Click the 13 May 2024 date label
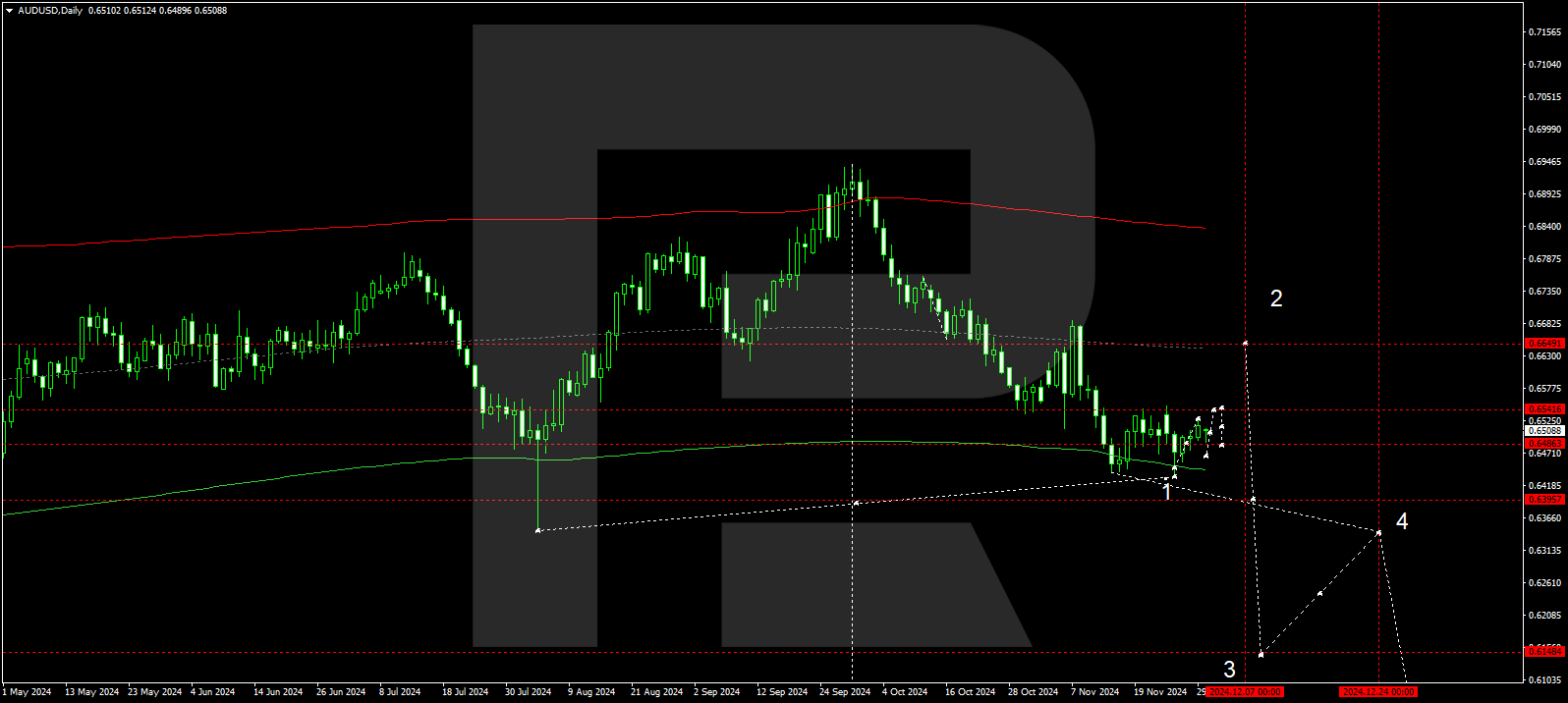 [91, 692]
